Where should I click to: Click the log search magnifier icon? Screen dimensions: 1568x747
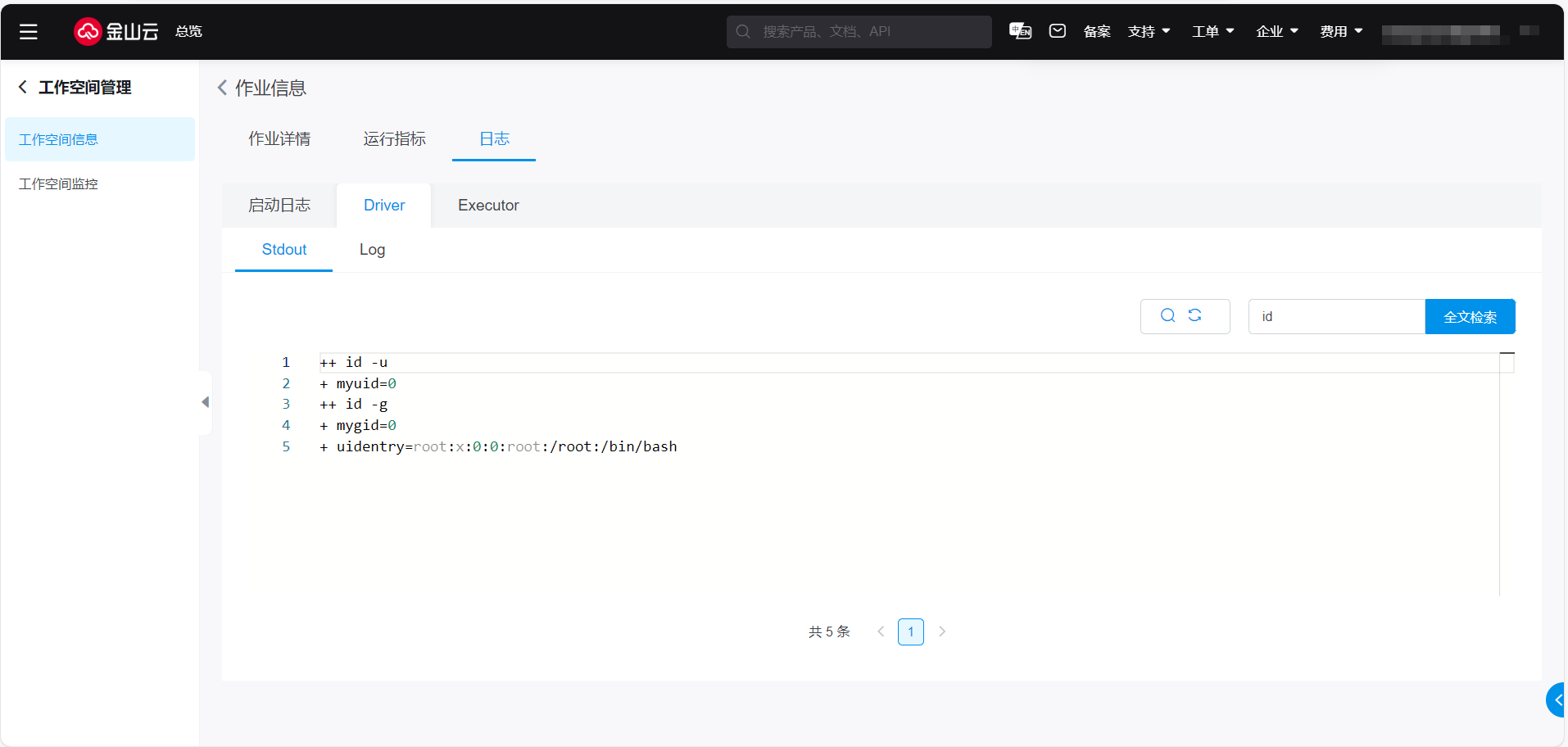[1168, 316]
